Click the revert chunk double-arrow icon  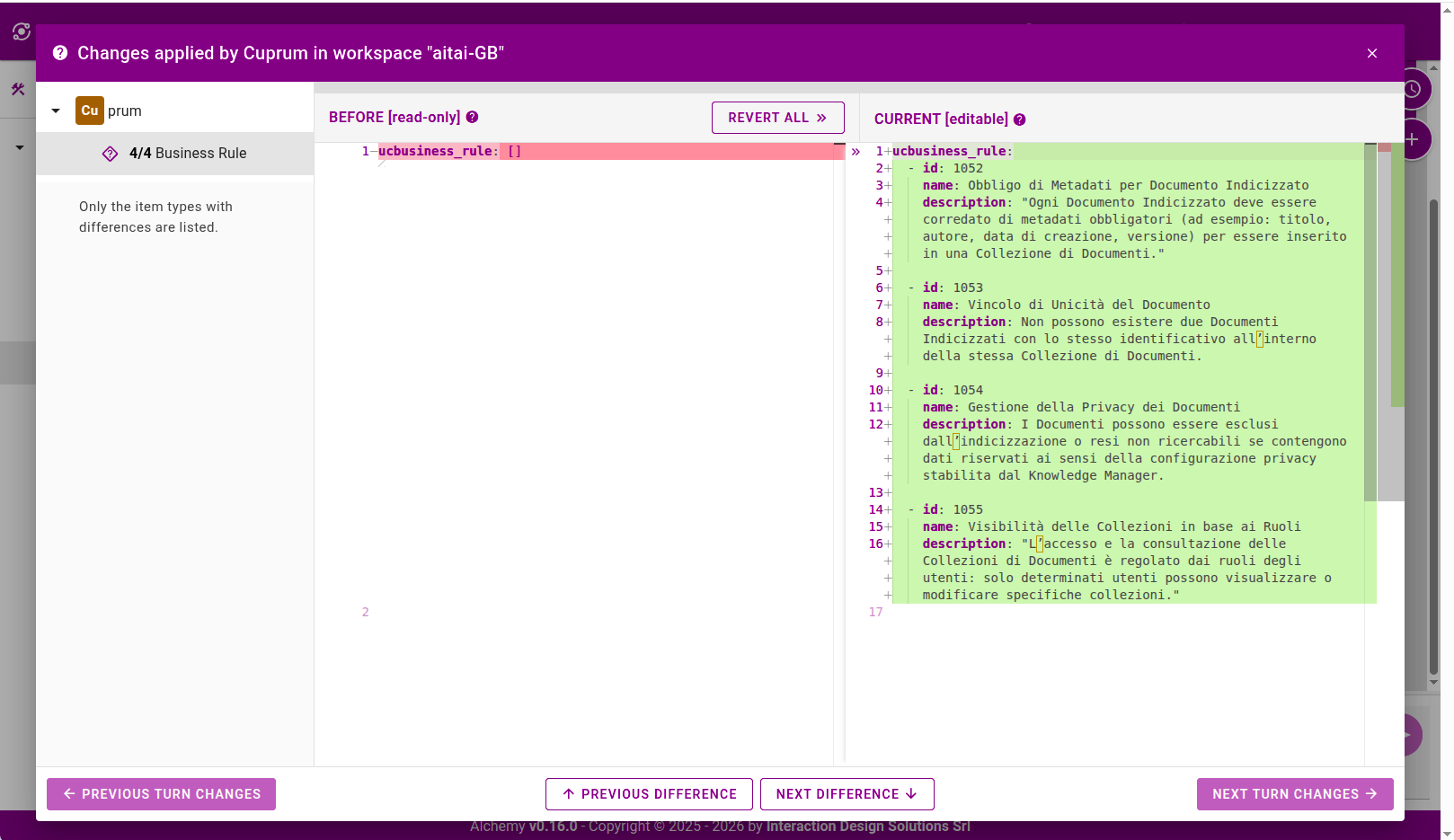click(856, 152)
